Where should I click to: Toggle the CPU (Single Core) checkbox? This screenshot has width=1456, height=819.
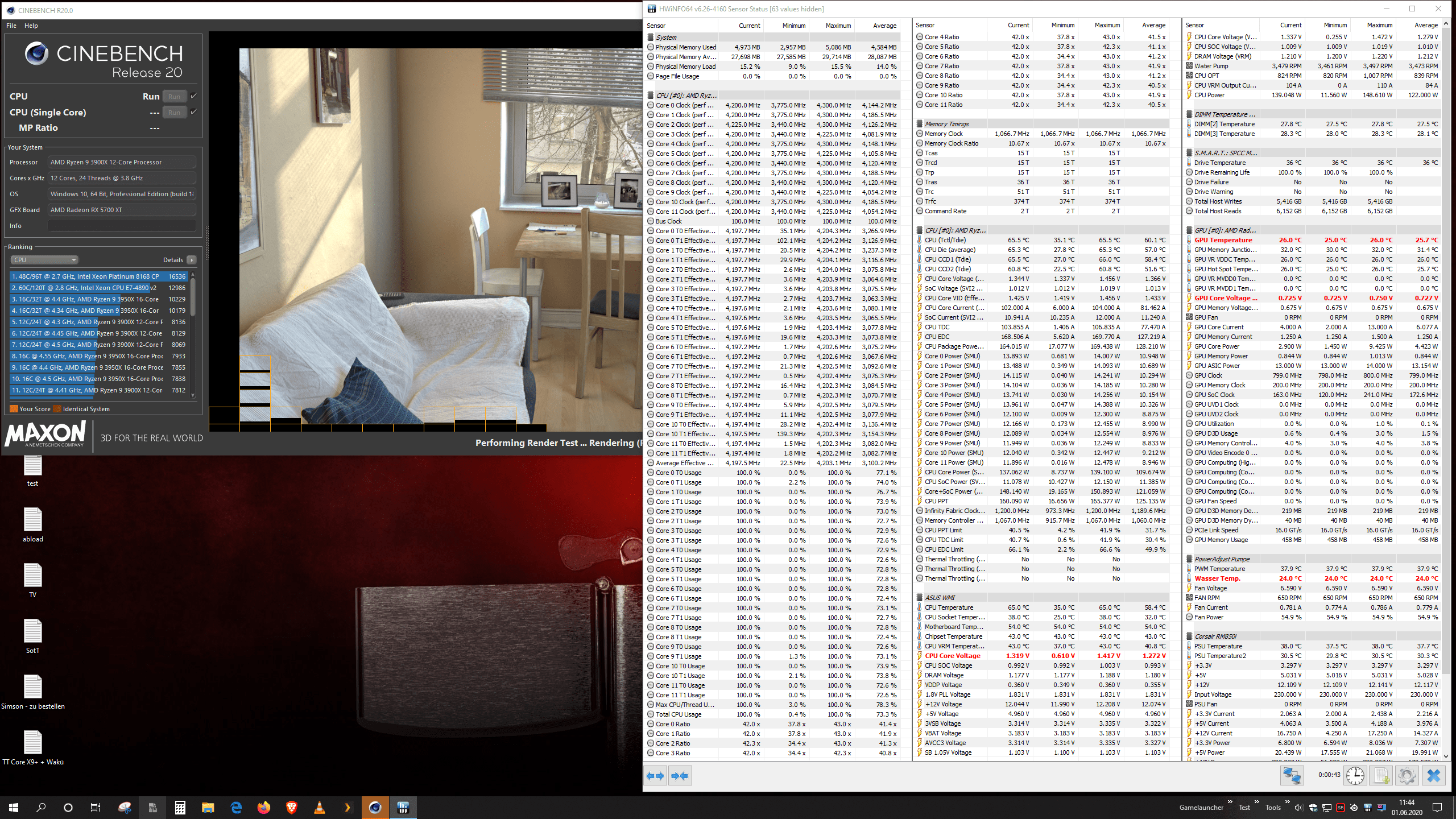(x=194, y=112)
